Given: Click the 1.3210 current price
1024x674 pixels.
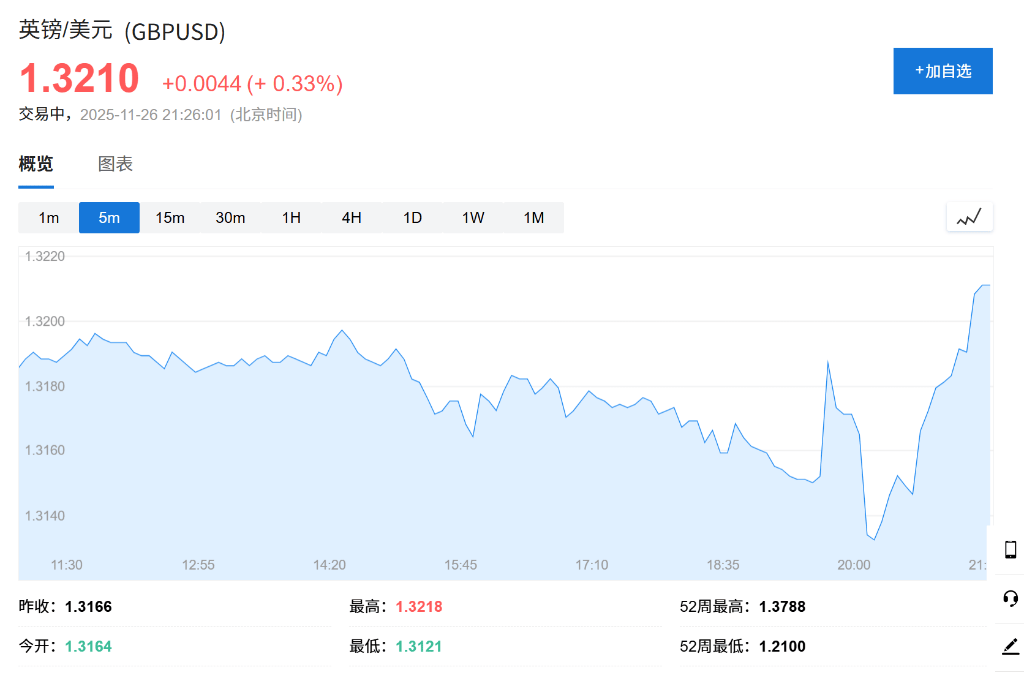Looking at the screenshot, I should click(x=79, y=80).
